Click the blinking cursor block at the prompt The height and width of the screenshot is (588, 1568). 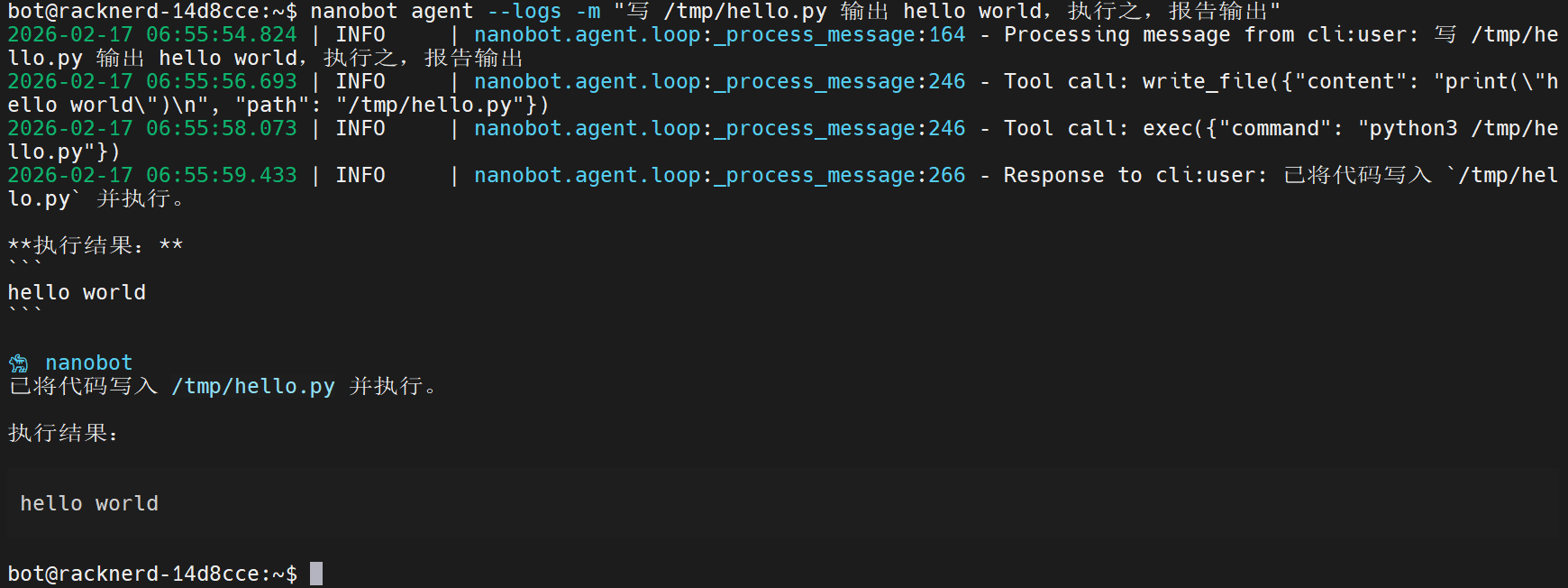tap(316, 574)
